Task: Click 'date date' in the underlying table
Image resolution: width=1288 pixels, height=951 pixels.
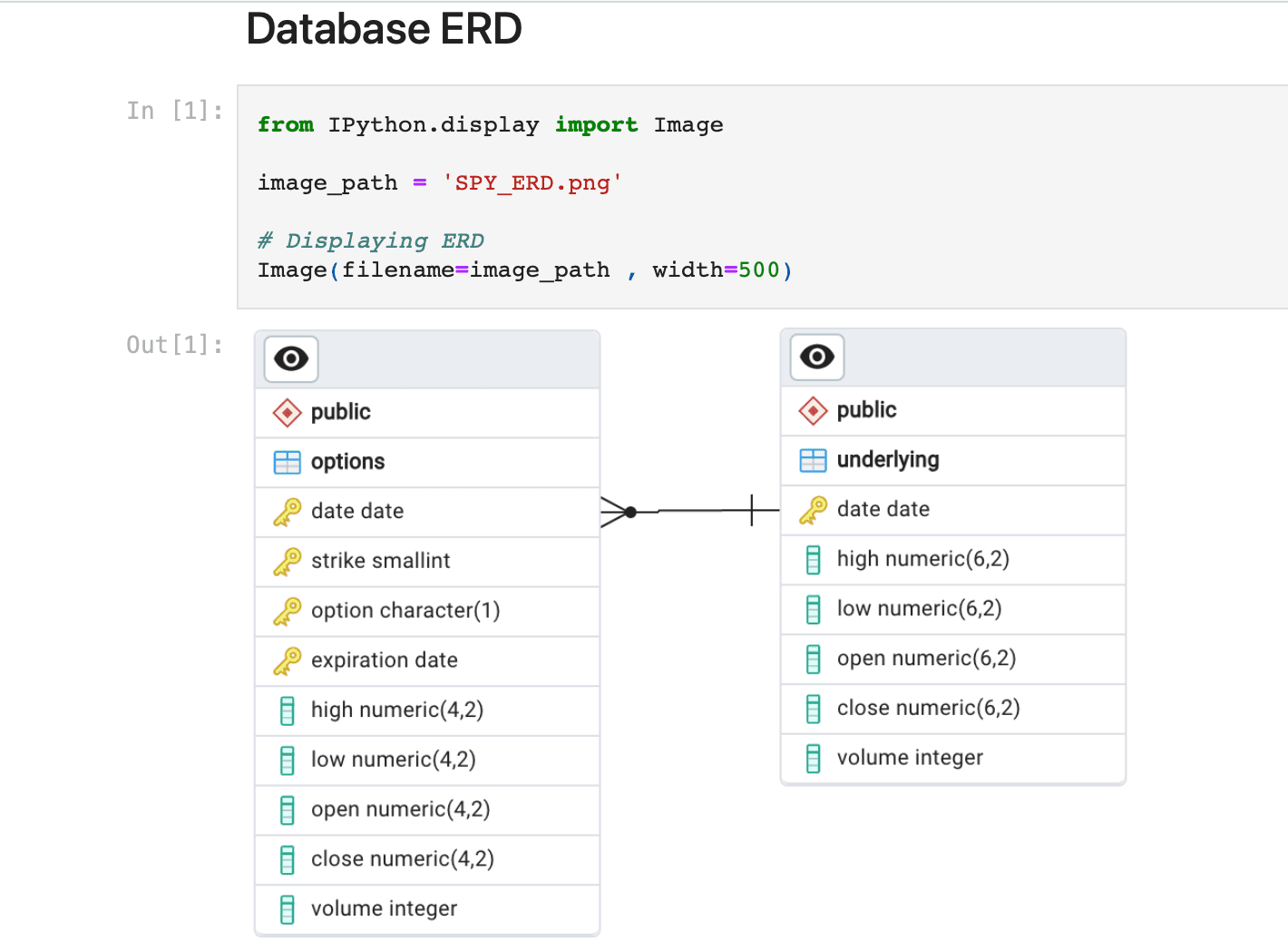Action: 883,510
